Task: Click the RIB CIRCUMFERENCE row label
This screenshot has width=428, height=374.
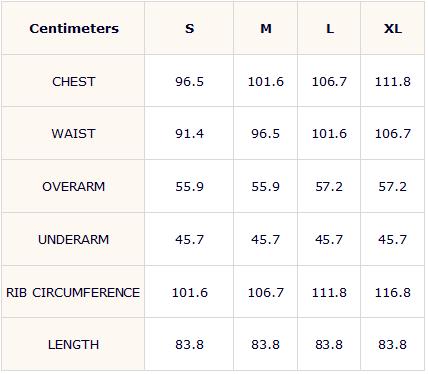Action: pyautogui.click(x=73, y=292)
